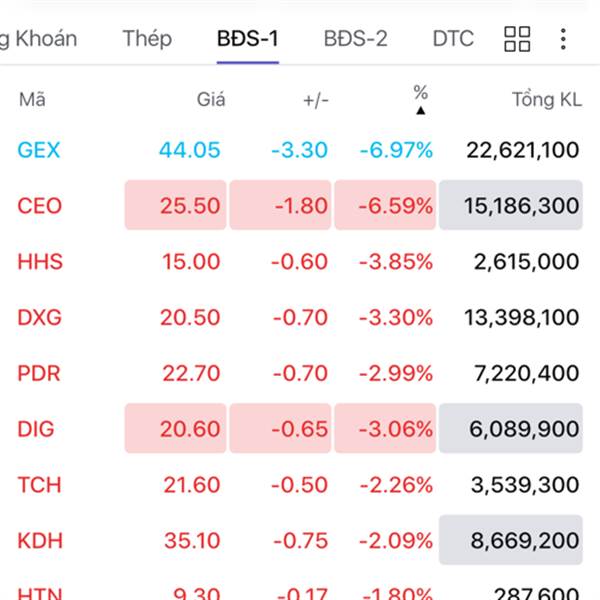Open the grid layout view icon
600x600 pixels.
pos(517,39)
